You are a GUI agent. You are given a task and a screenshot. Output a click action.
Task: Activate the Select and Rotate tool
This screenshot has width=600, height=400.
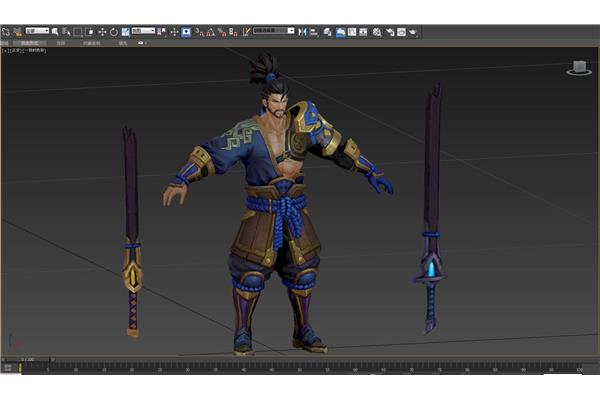[x=114, y=32]
